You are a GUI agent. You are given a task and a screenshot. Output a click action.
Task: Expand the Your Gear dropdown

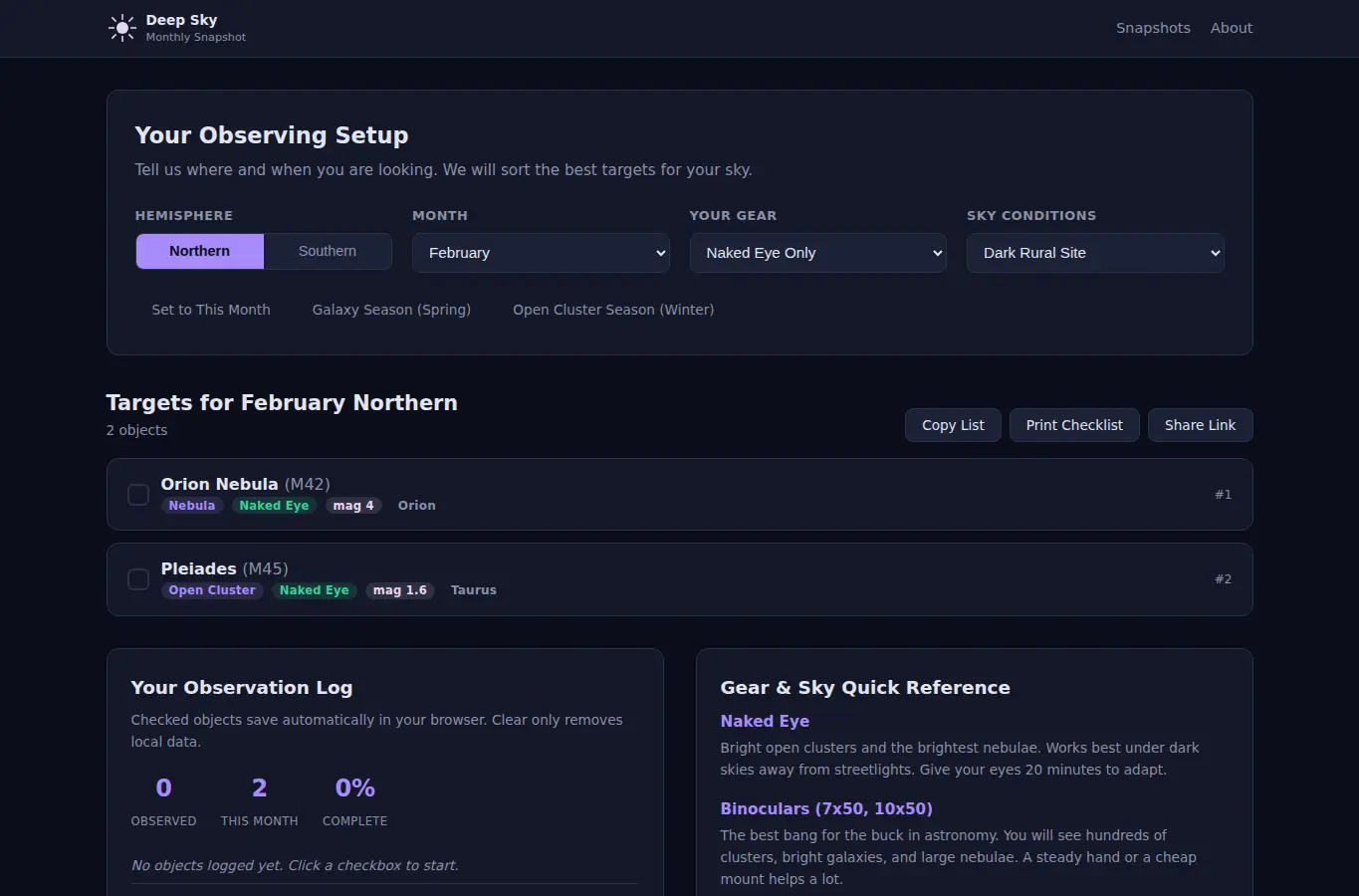click(818, 253)
